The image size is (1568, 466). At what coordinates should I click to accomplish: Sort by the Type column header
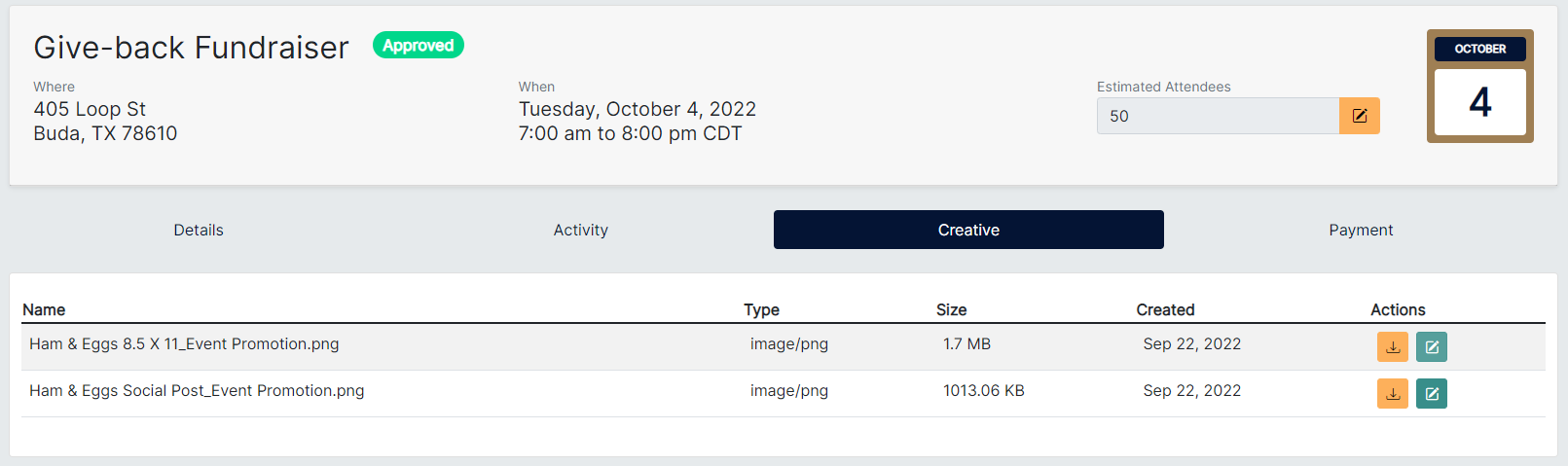[761, 309]
